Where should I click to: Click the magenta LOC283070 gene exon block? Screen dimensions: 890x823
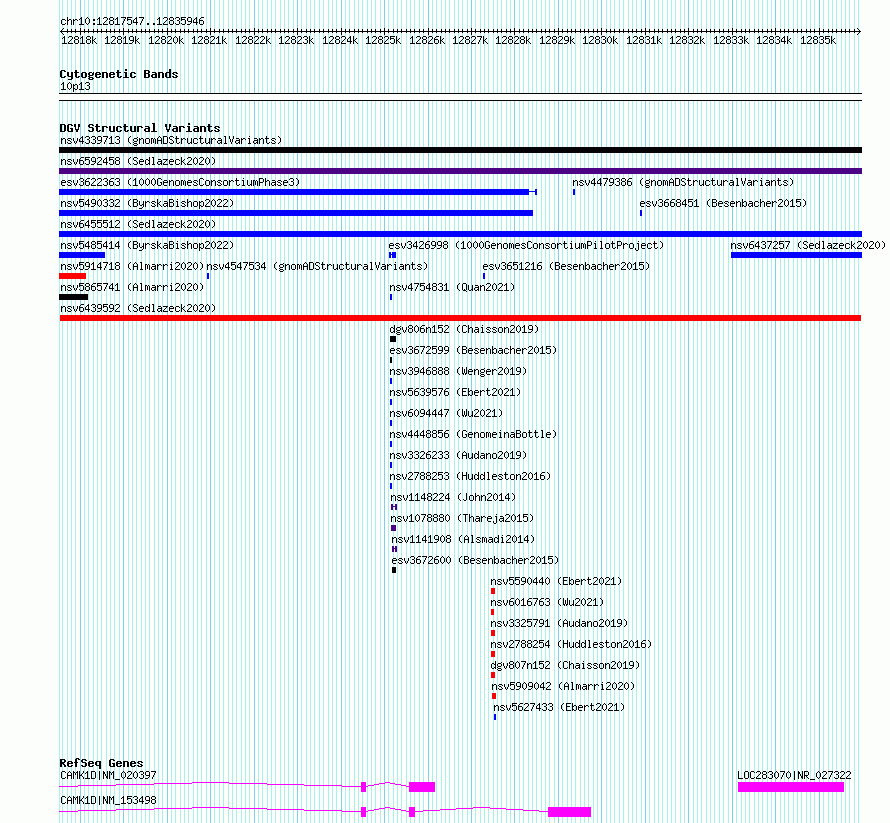pos(791,787)
